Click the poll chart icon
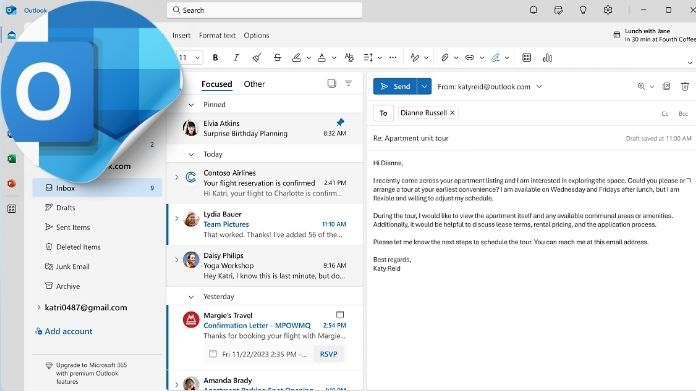This screenshot has width=696, height=391. [x=548, y=58]
